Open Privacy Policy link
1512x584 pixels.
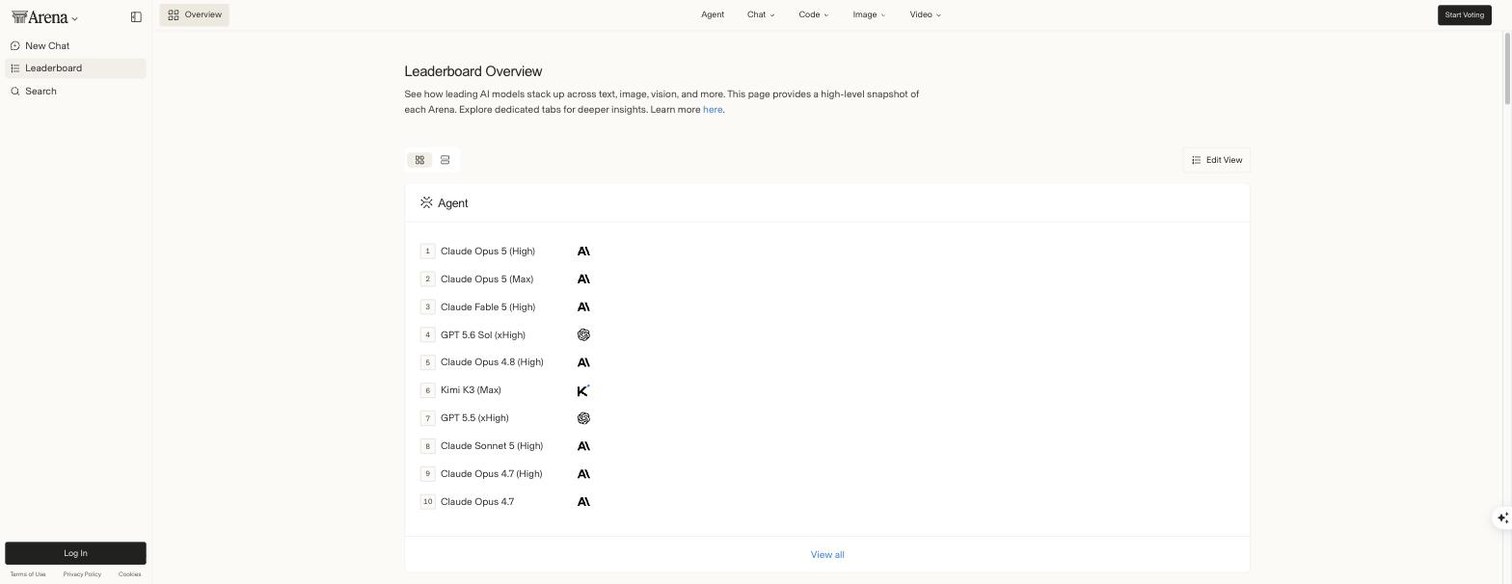click(x=82, y=575)
